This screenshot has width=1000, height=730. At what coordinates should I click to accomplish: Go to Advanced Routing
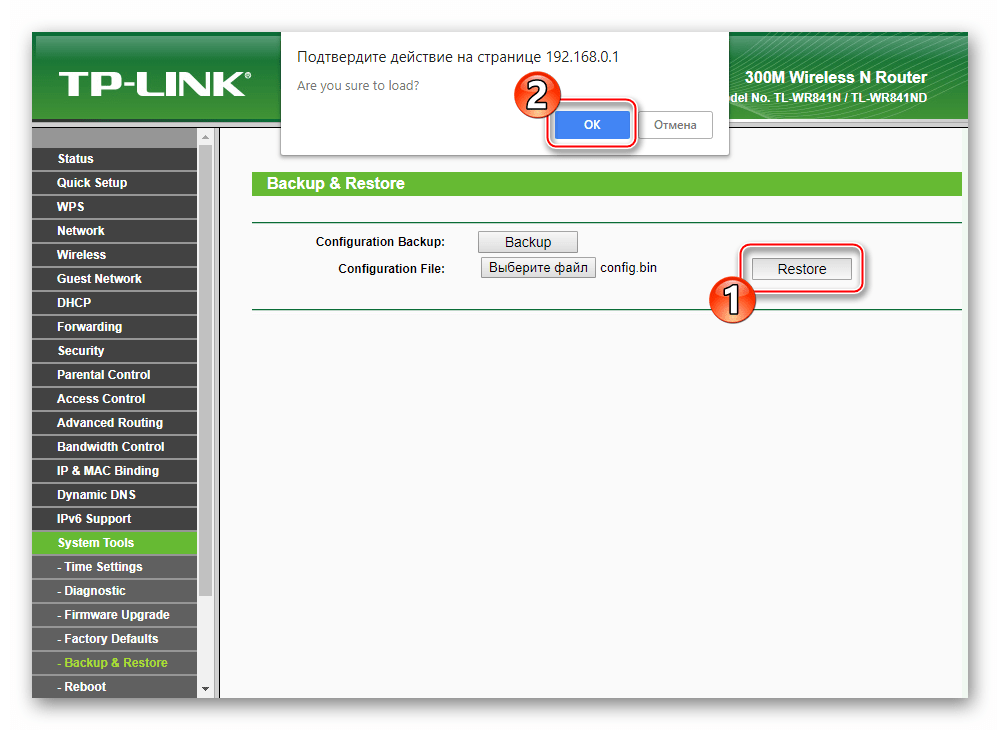(x=114, y=423)
